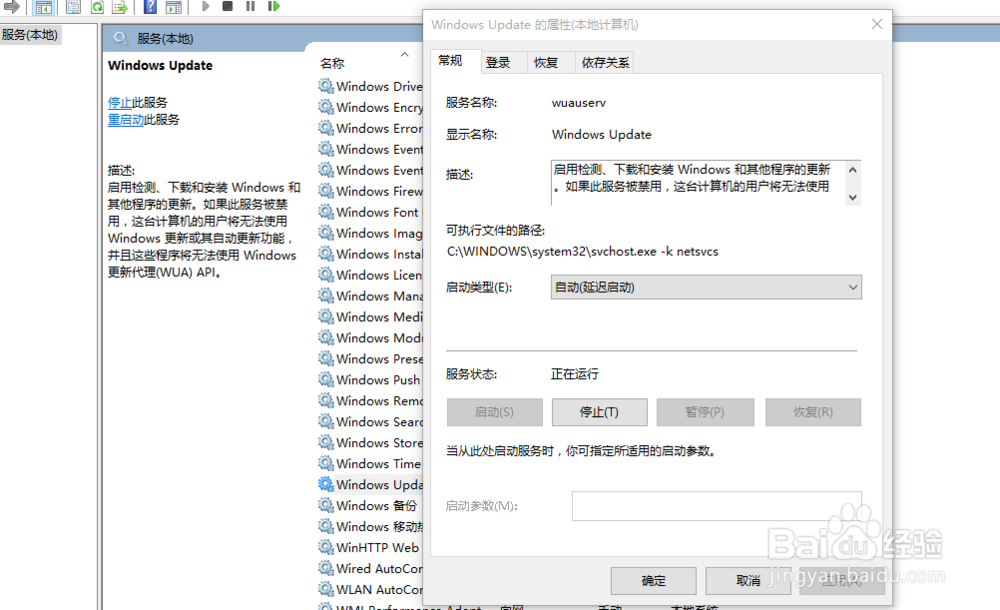Click the green refresh toolbar icon
The height and width of the screenshot is (610, 1000).
pos(97,7)
